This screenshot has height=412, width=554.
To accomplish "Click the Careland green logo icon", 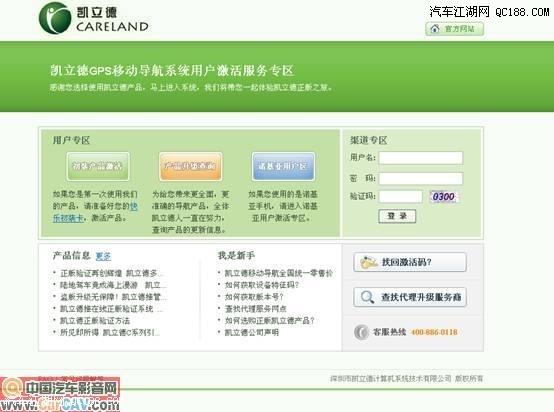I will click(55, 18).
